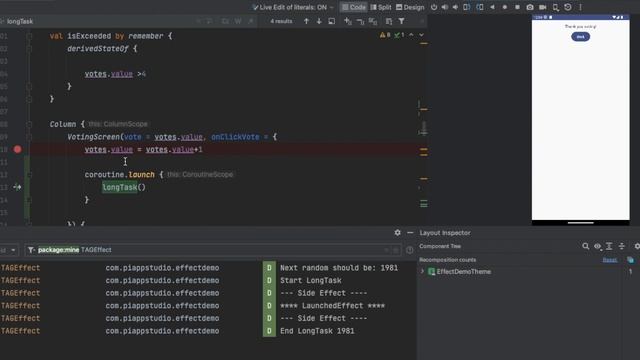This screenshot has height=360, width=640.
Task: Minimize Logcat panel with dash icon
Action: pos(410,233)
